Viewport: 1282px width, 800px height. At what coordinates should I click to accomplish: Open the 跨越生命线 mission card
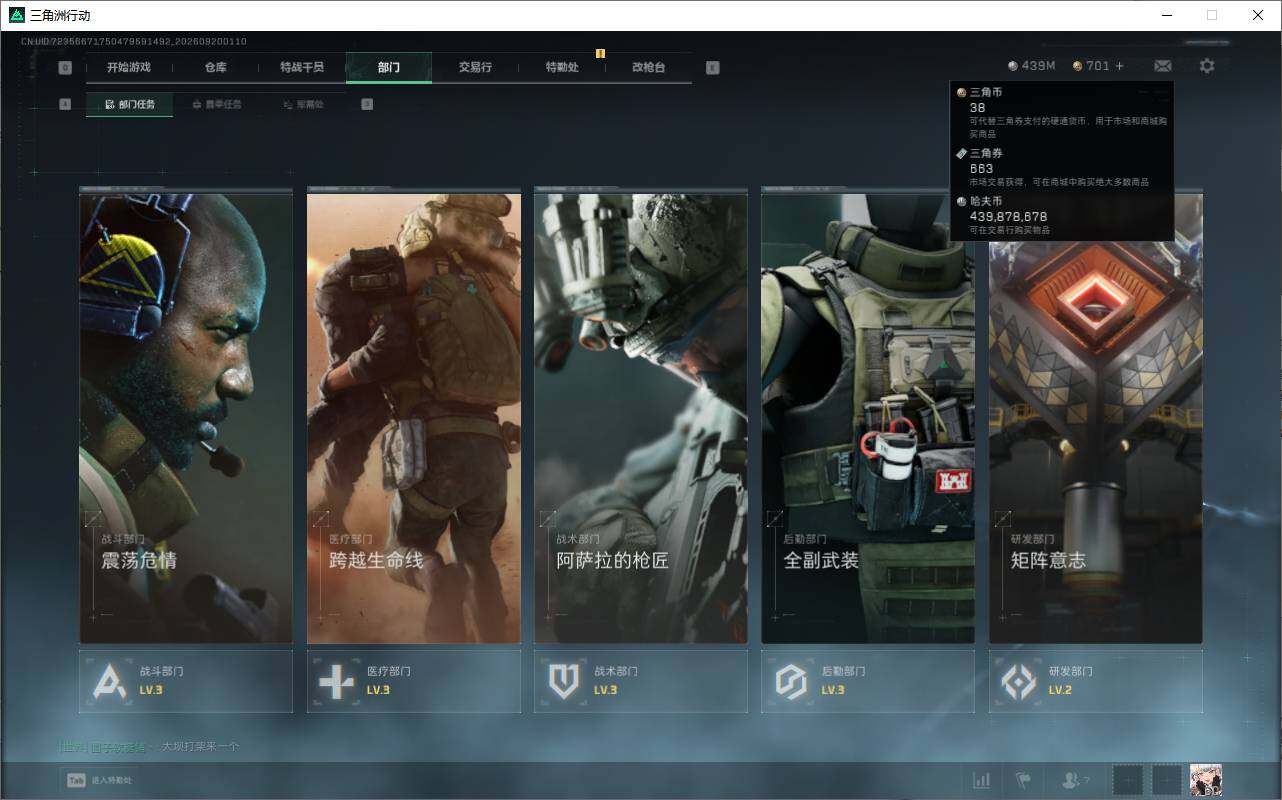click(x=413, y=417)
